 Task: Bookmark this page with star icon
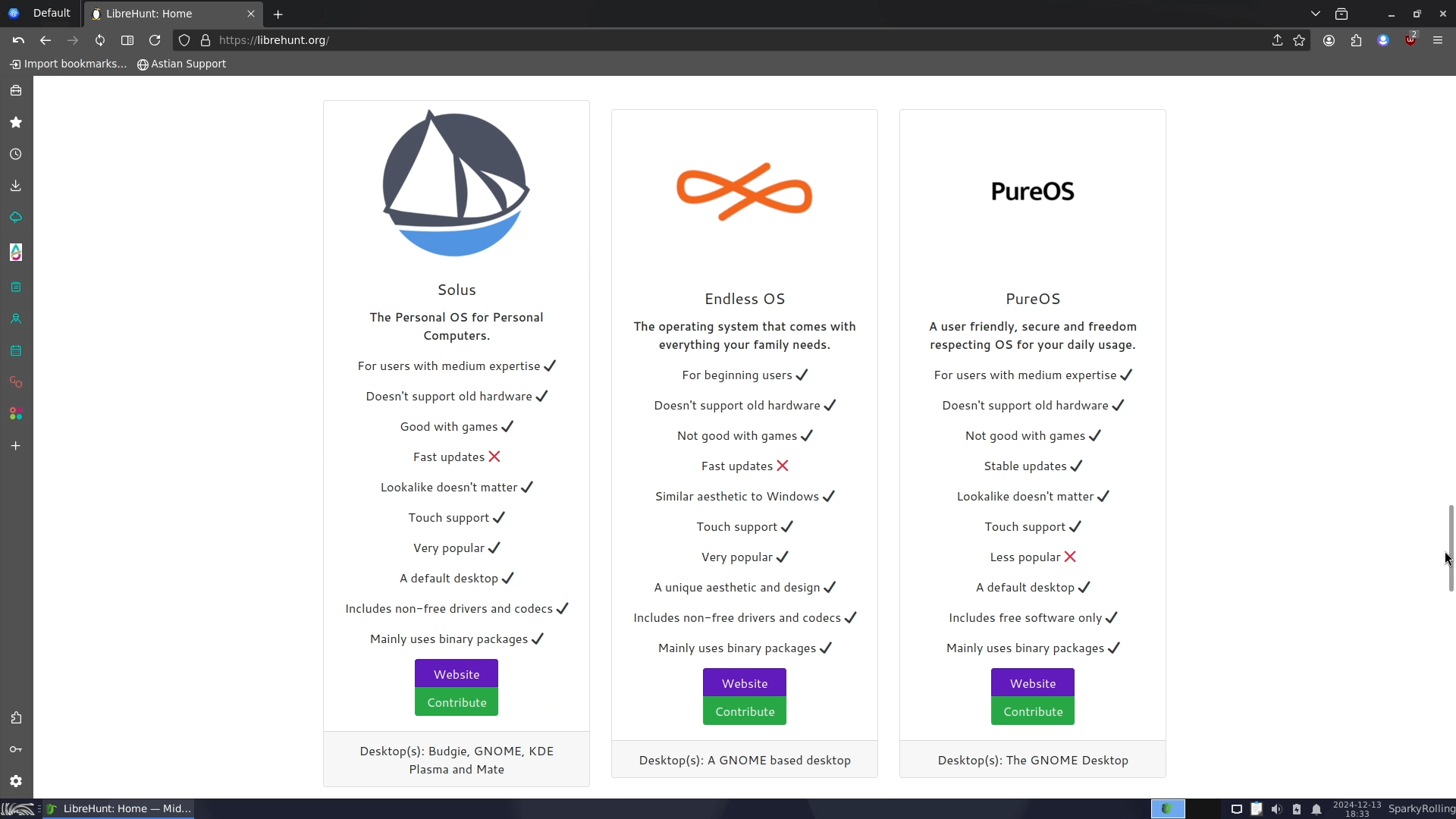click(1299, 40)
